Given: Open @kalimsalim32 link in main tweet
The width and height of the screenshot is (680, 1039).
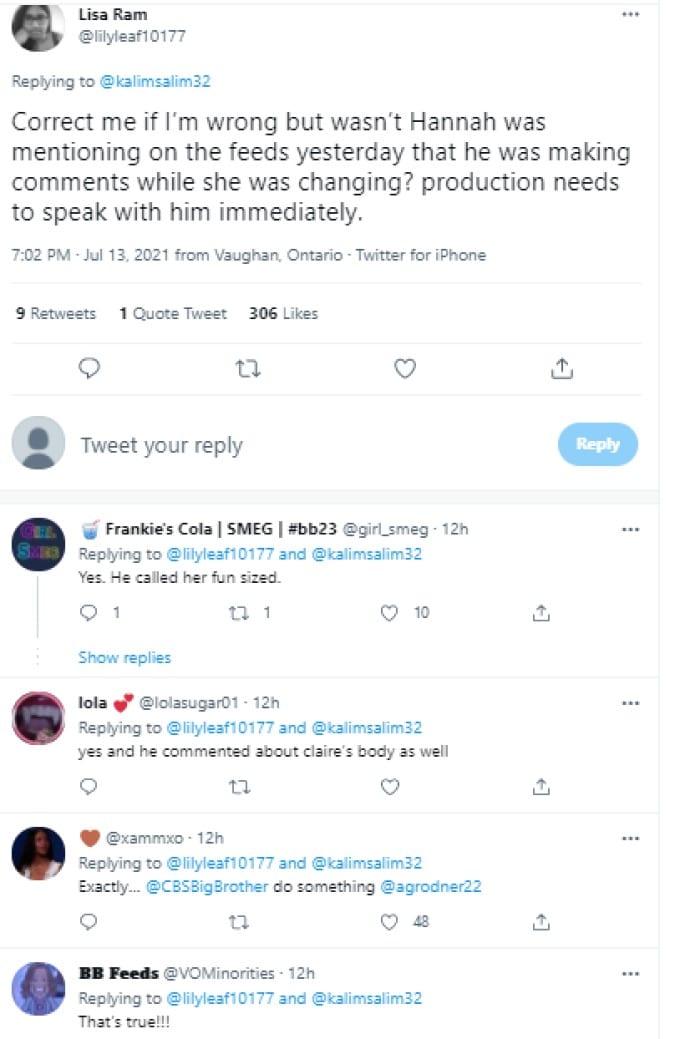Looking at the screenshot, I should [x=154, y=82].
